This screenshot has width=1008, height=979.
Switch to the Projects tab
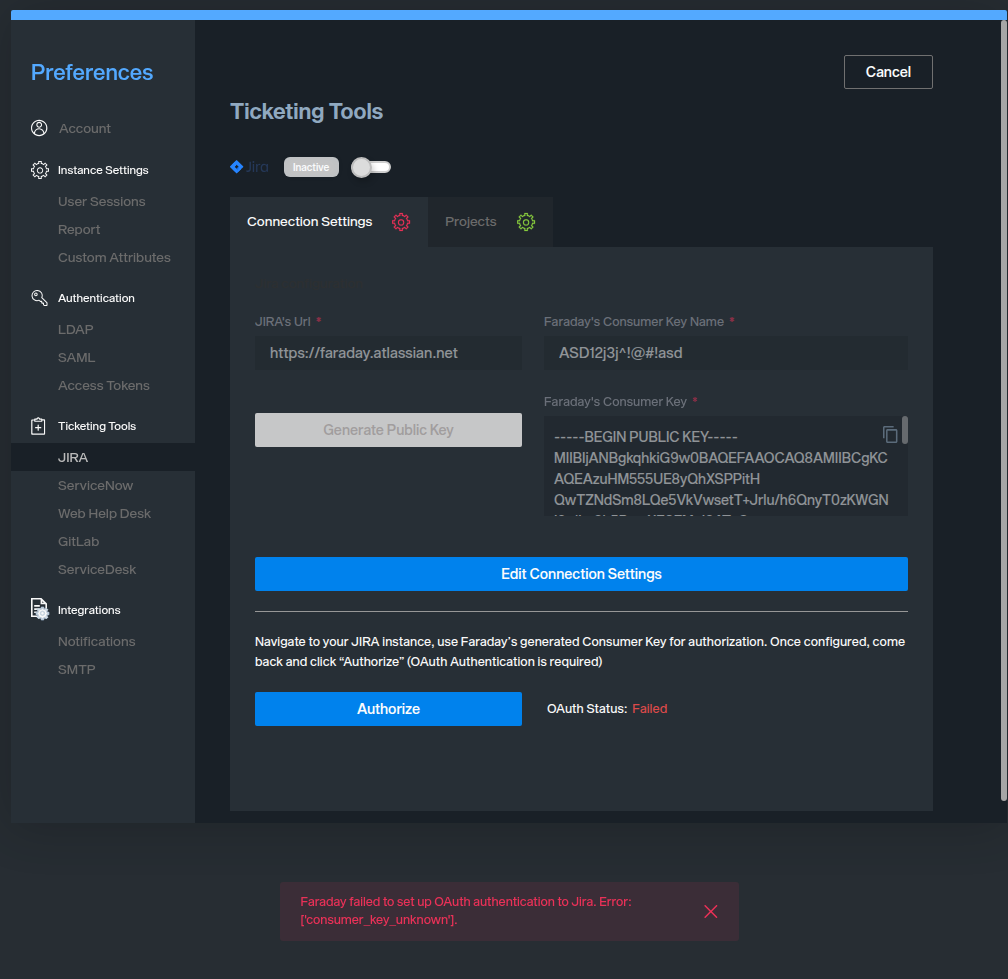[x=471, y=222]
